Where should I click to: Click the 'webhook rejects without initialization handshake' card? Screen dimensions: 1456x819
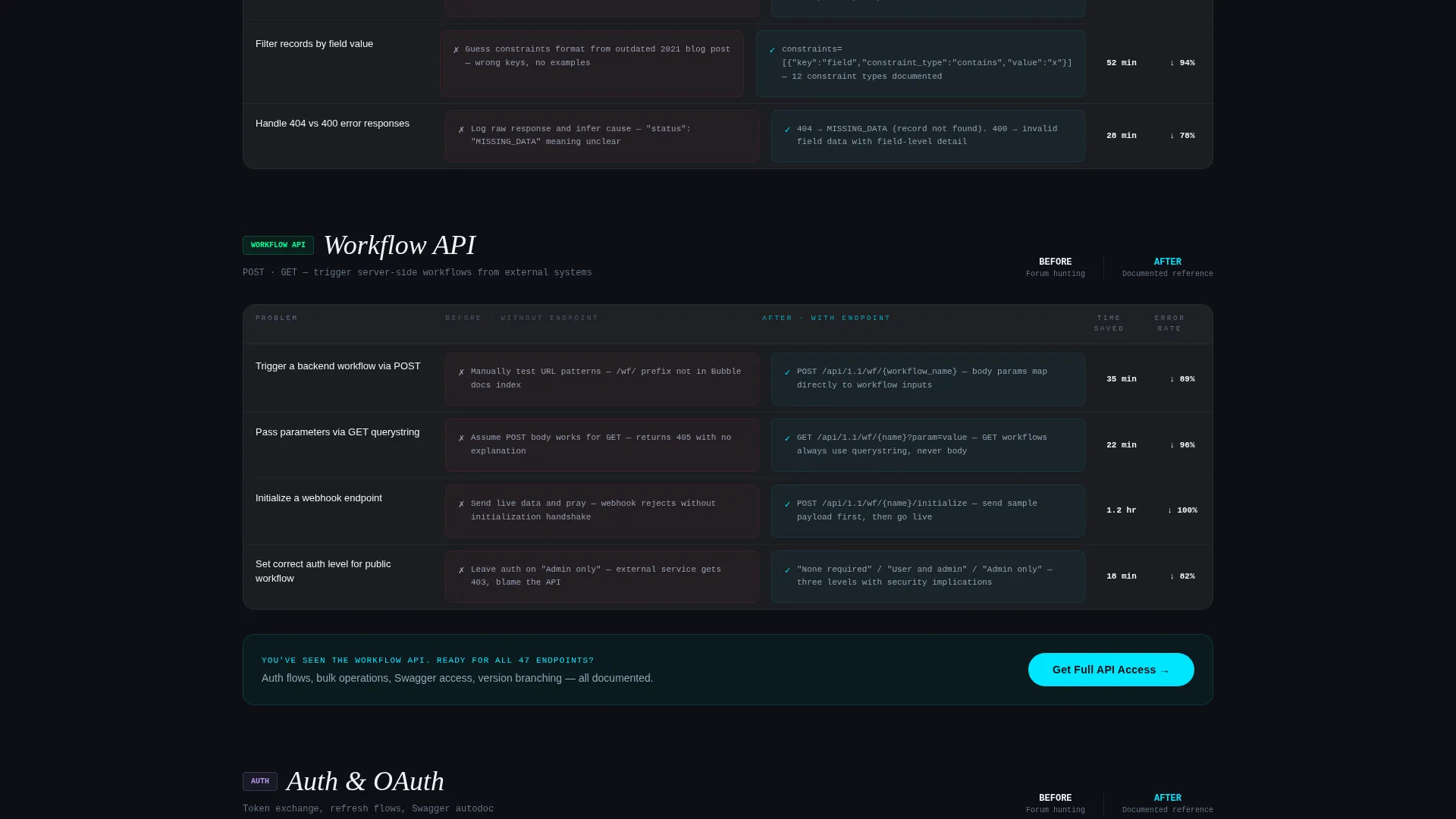click(602, 511)
